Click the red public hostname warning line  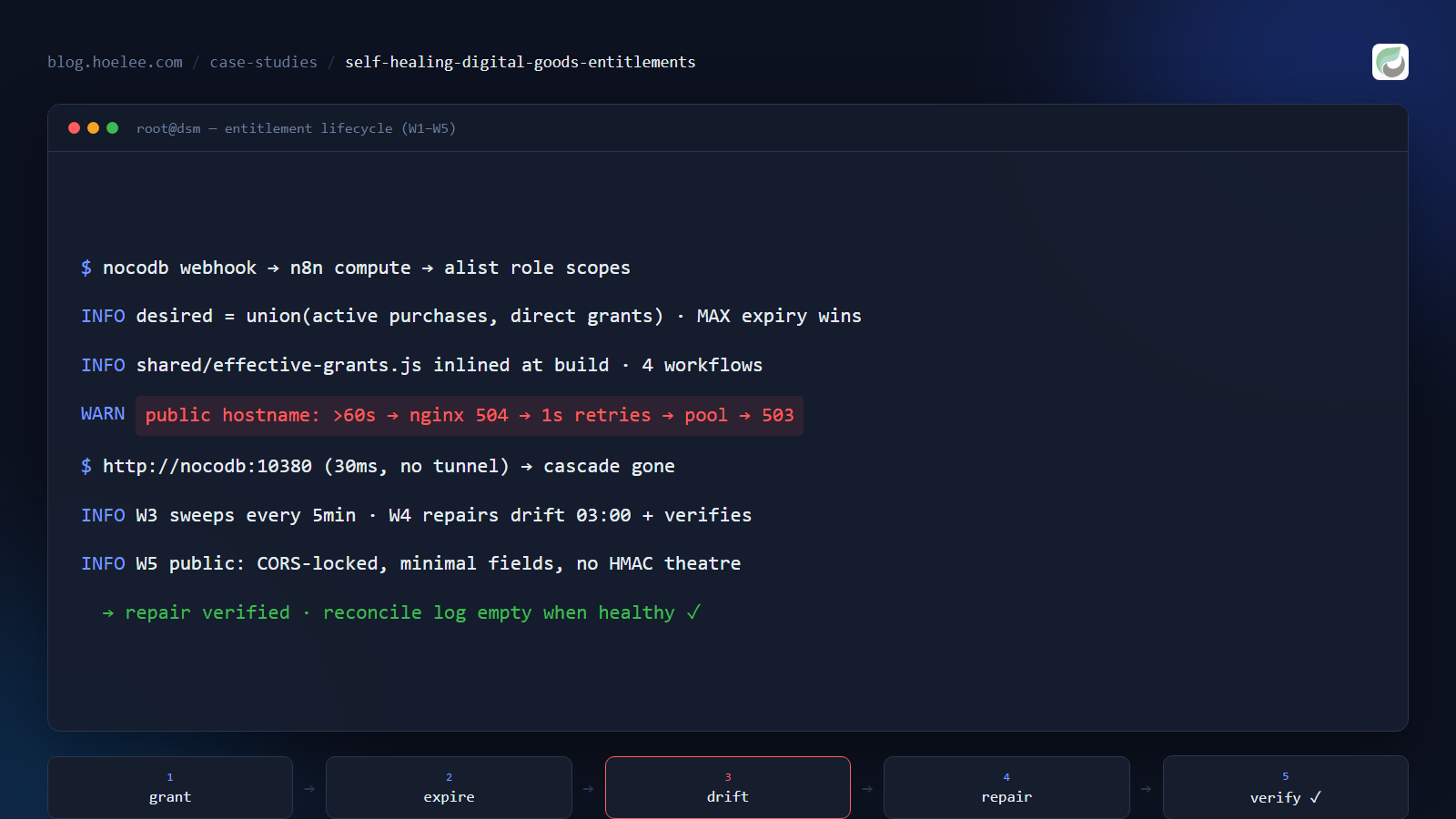click(x=470, y=416)
